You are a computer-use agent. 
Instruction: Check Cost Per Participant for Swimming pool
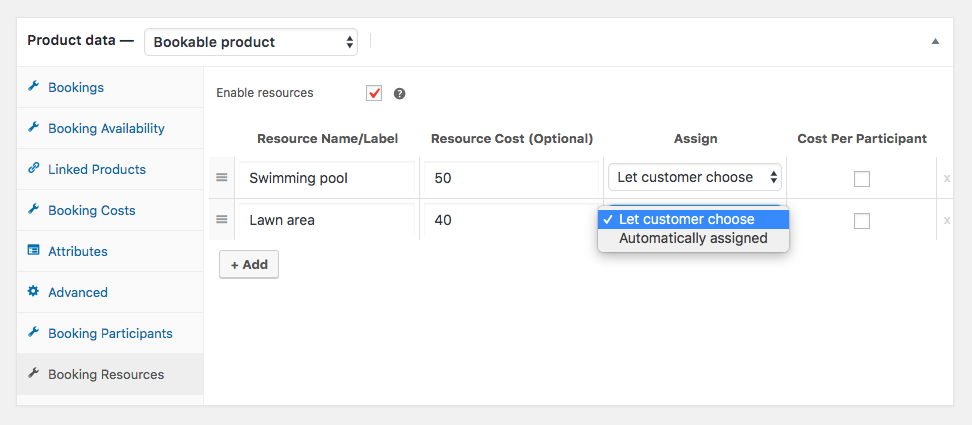(x=862, y=179)
